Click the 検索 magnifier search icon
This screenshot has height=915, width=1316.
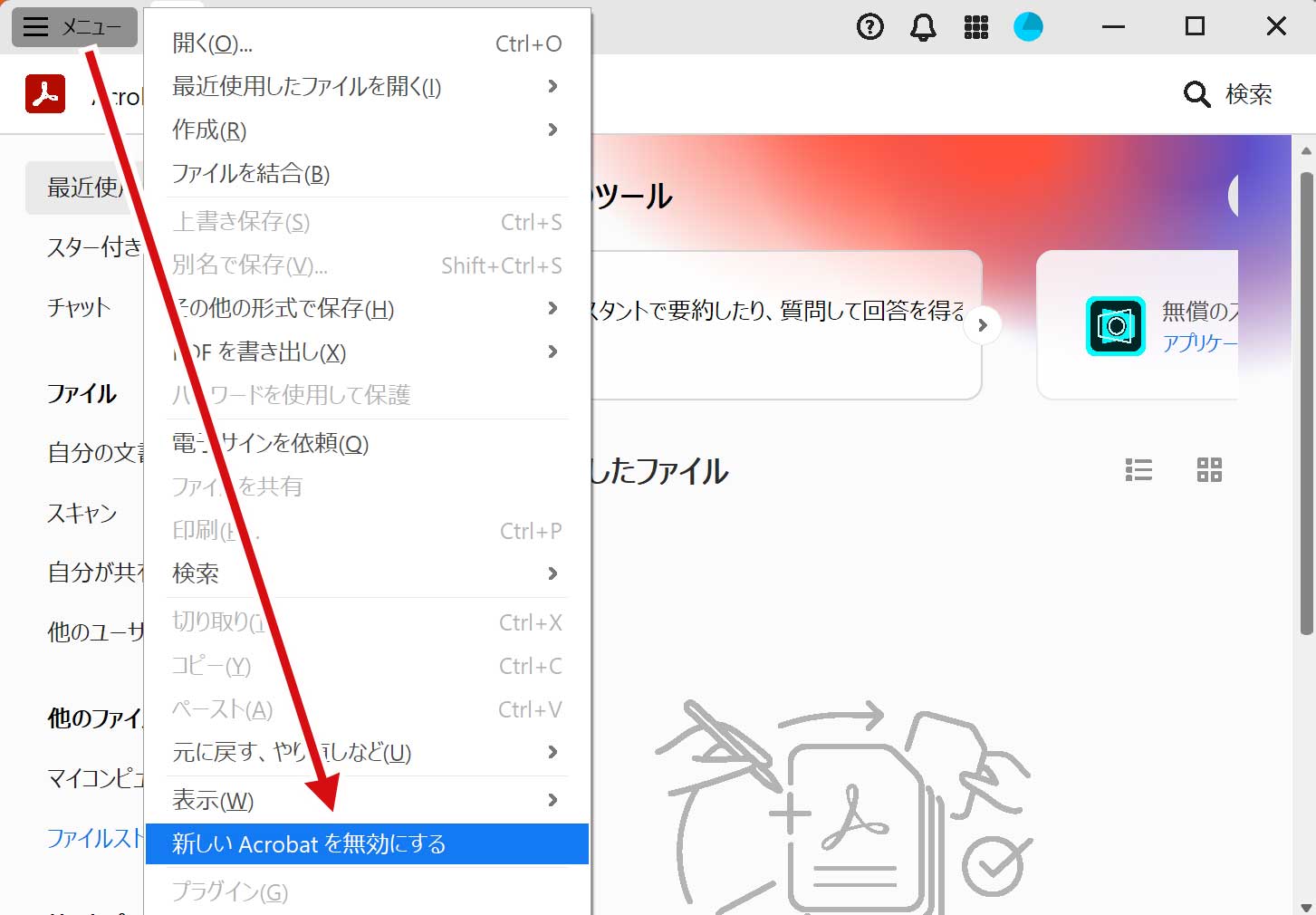click(x=1196, y=94)
